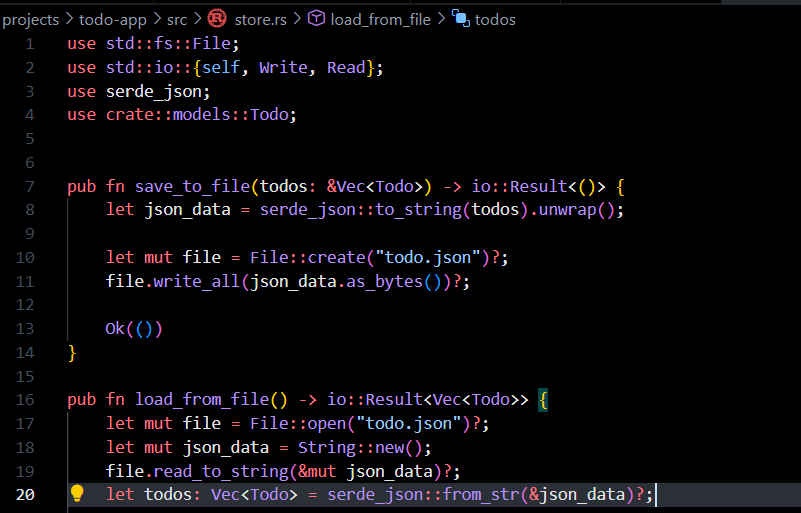This screenshot has height=513, width=801.
Task: Click 'Vec<Todo>' type annotation on line 20
Action: [254, 495]
